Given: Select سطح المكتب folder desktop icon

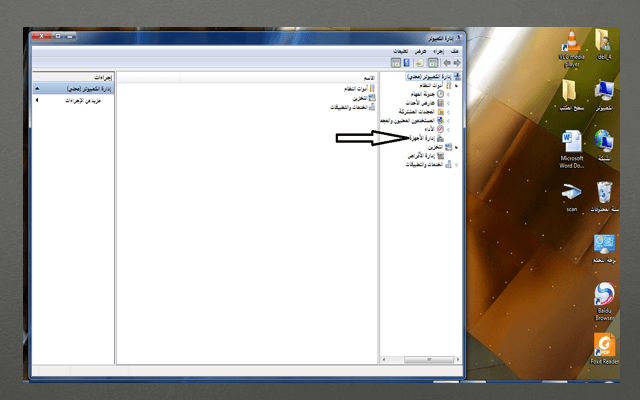Looking at the screenshot, I should [571, 95].
